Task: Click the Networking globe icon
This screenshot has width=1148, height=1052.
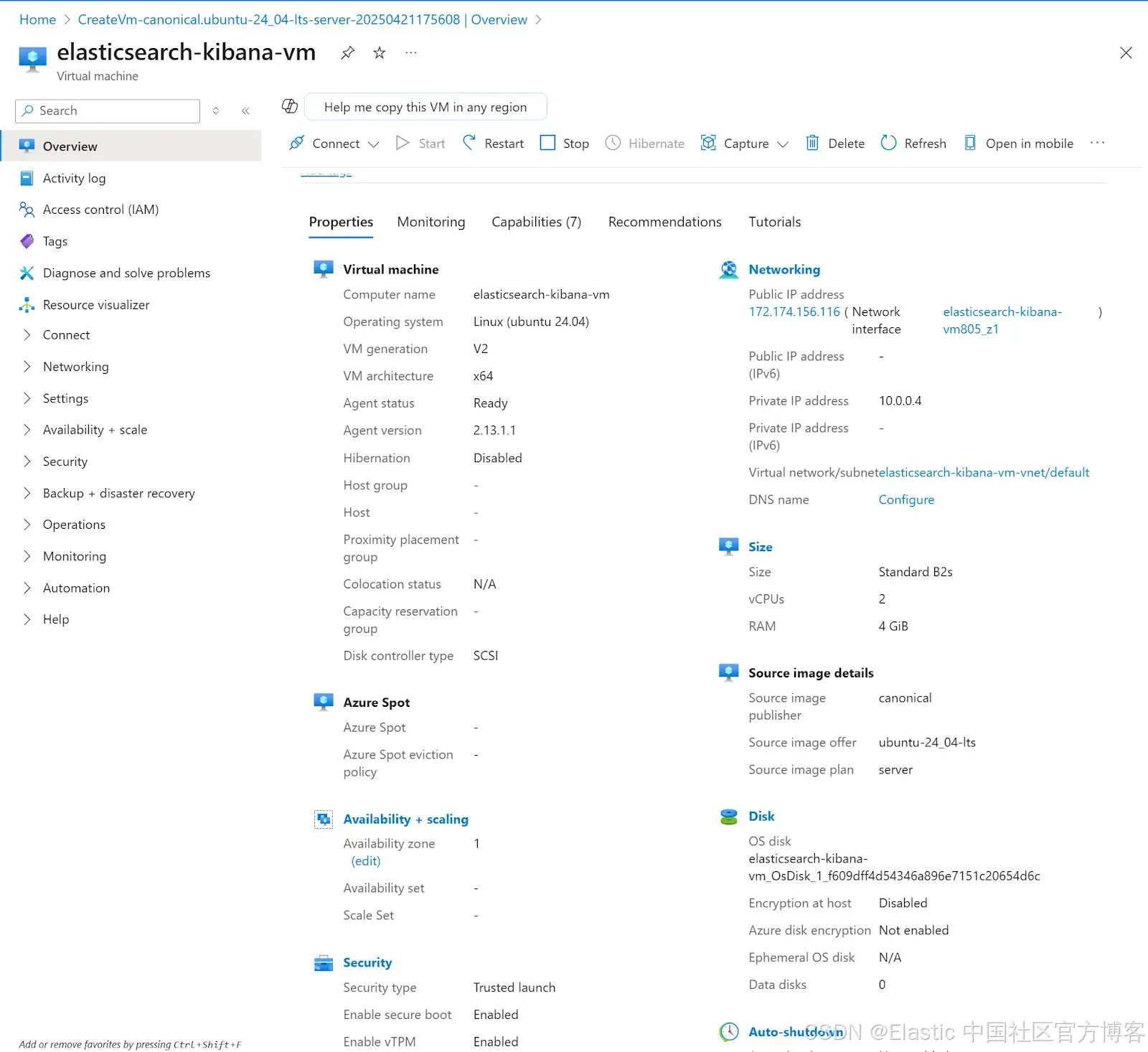Action: 729,269
